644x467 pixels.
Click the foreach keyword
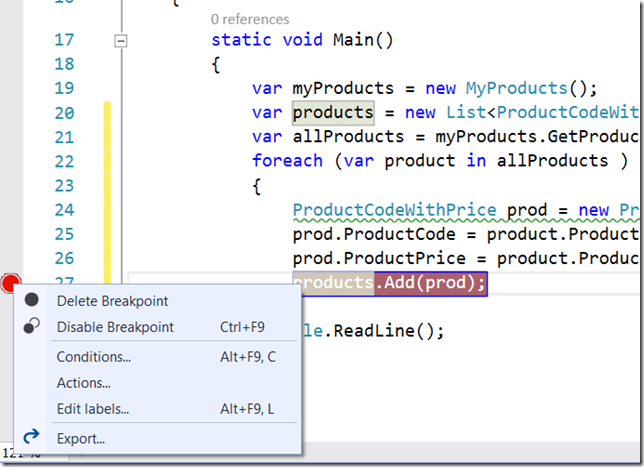click(x=287, y=161)
